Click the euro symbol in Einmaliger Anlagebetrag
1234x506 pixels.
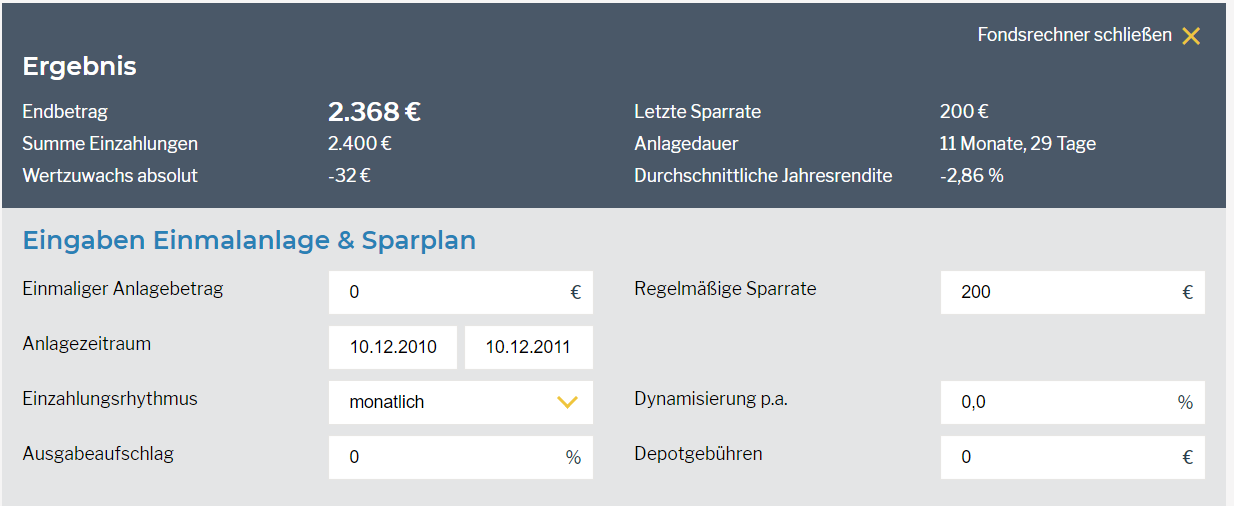click(x=575, y=292)
